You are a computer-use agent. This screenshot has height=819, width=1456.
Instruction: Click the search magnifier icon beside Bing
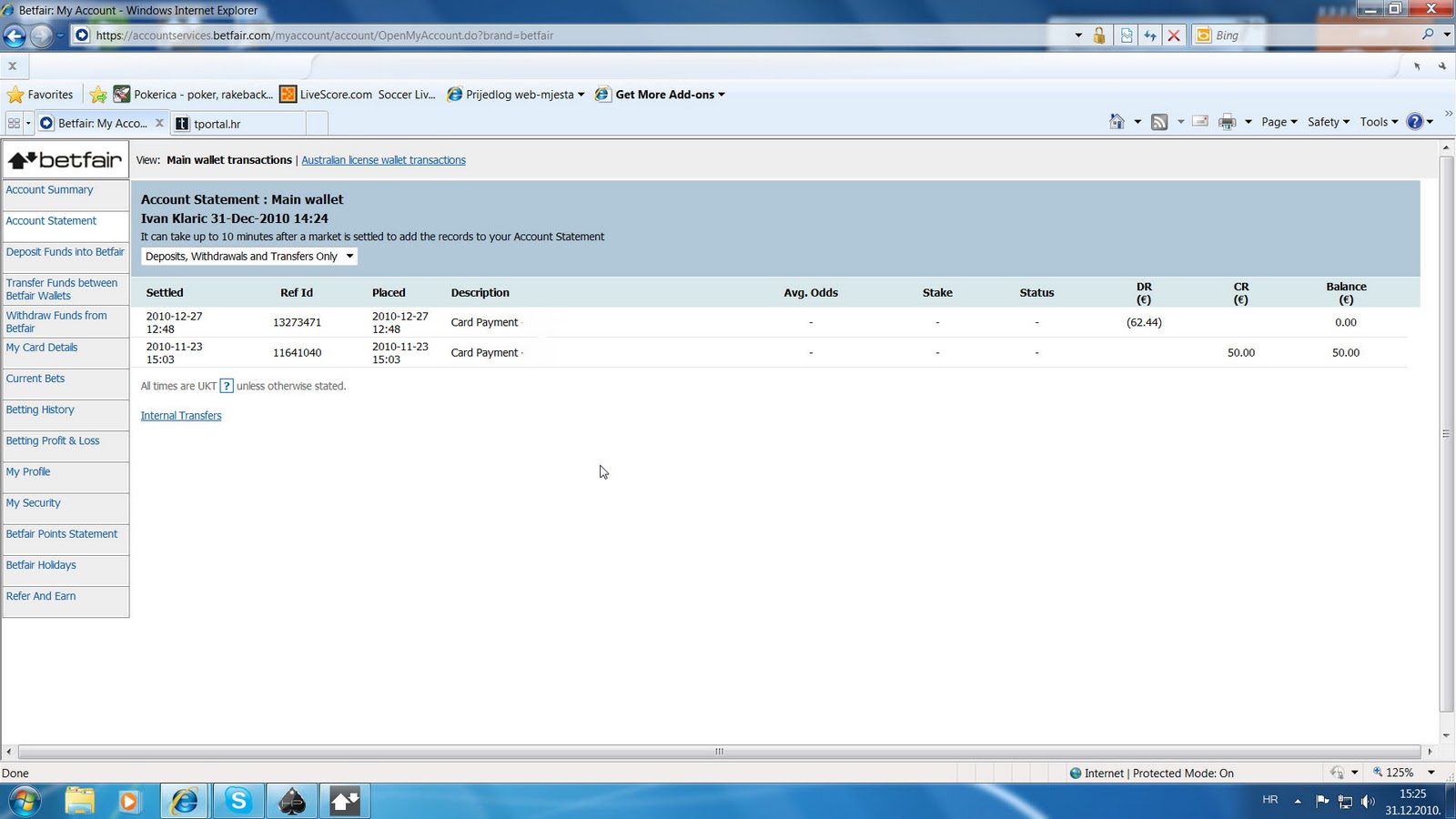click(1428, 35)
